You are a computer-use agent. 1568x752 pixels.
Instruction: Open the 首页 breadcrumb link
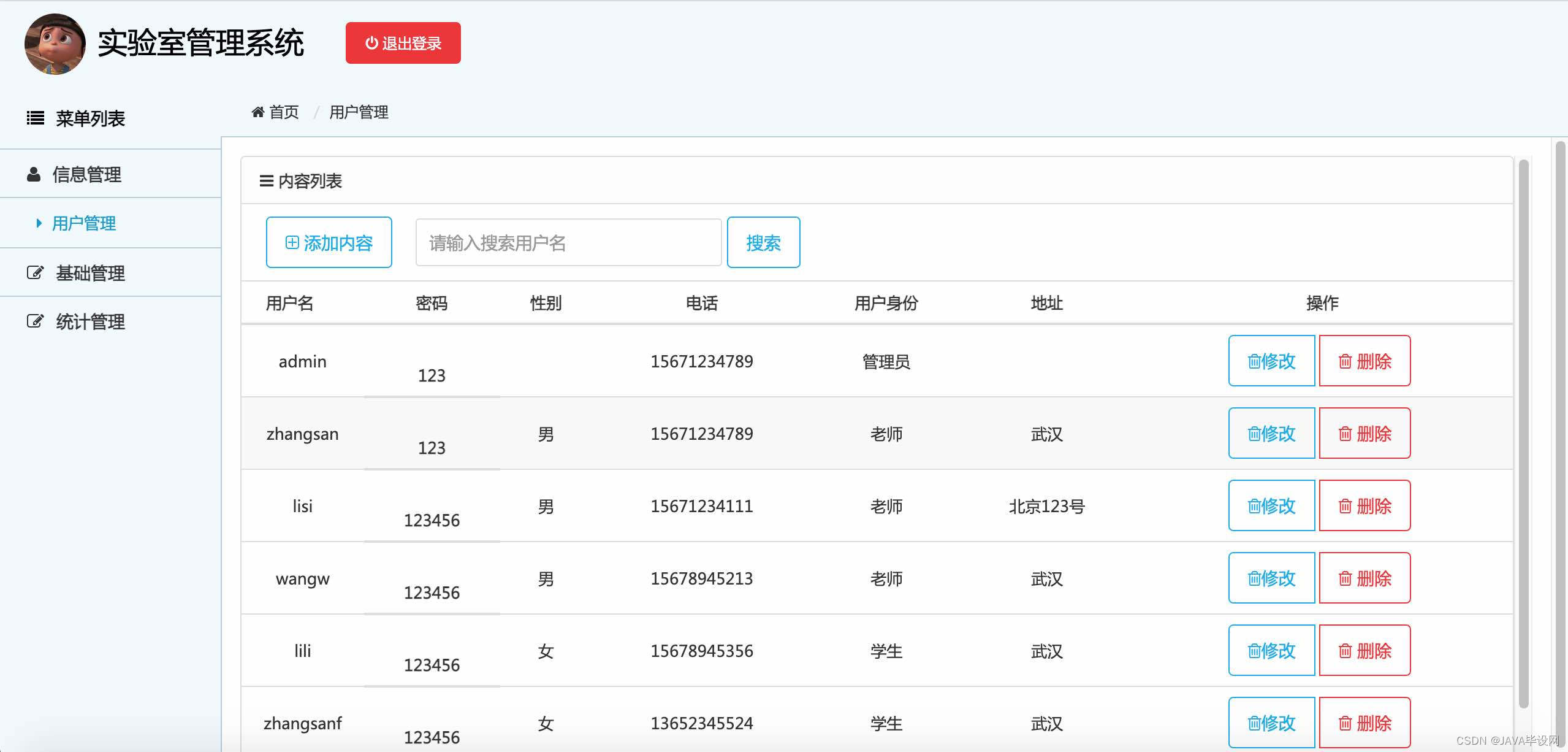pyautogui.click(x=284, y=112)
